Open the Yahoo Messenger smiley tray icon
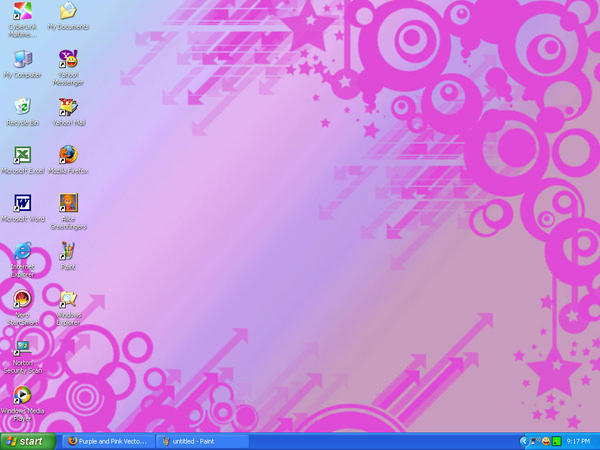This screenshot has height=450, width=600. pyautogui.click(x=546, y=442)
